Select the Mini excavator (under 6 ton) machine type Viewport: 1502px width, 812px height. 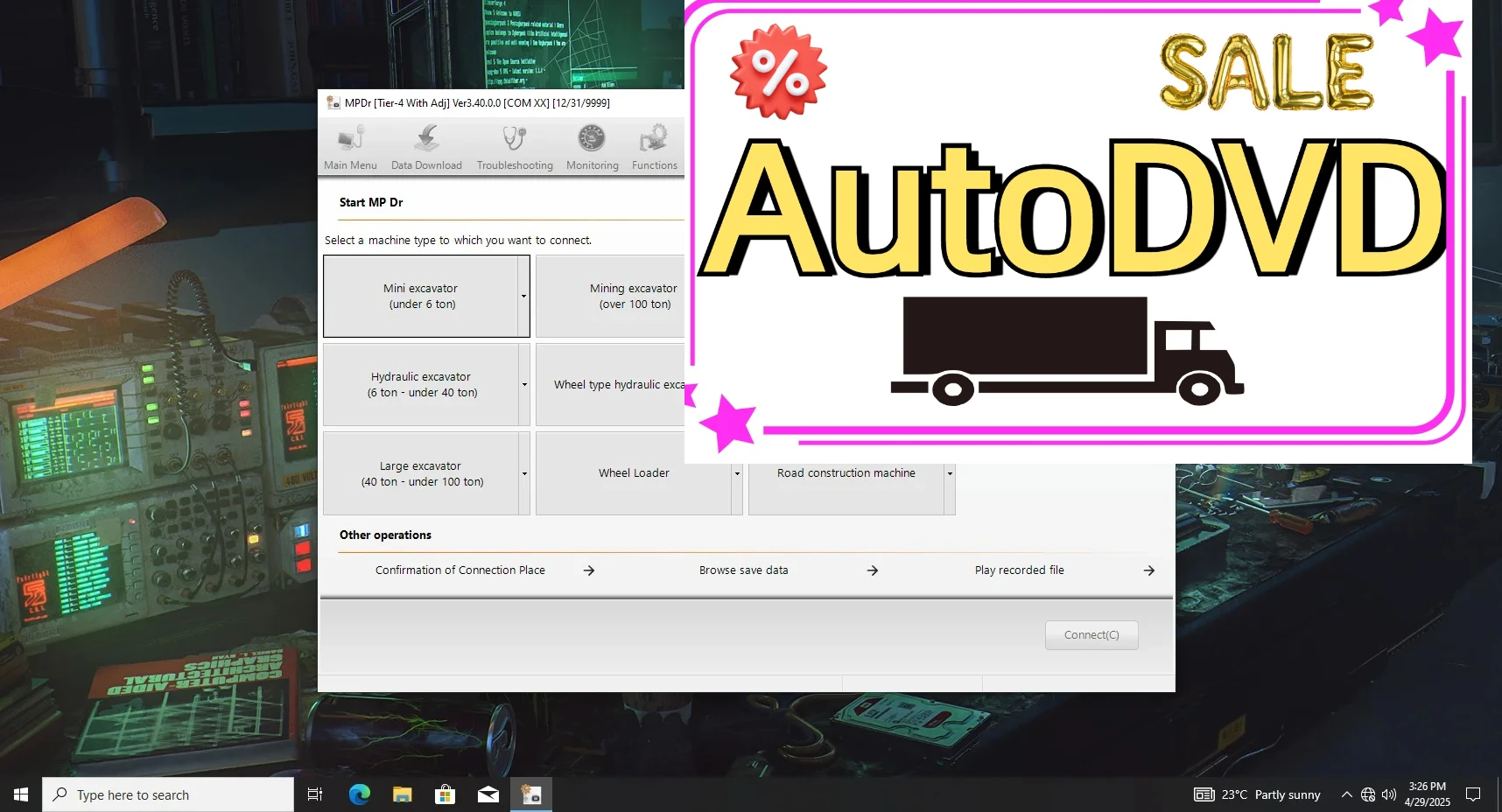(x=421, y=296)
